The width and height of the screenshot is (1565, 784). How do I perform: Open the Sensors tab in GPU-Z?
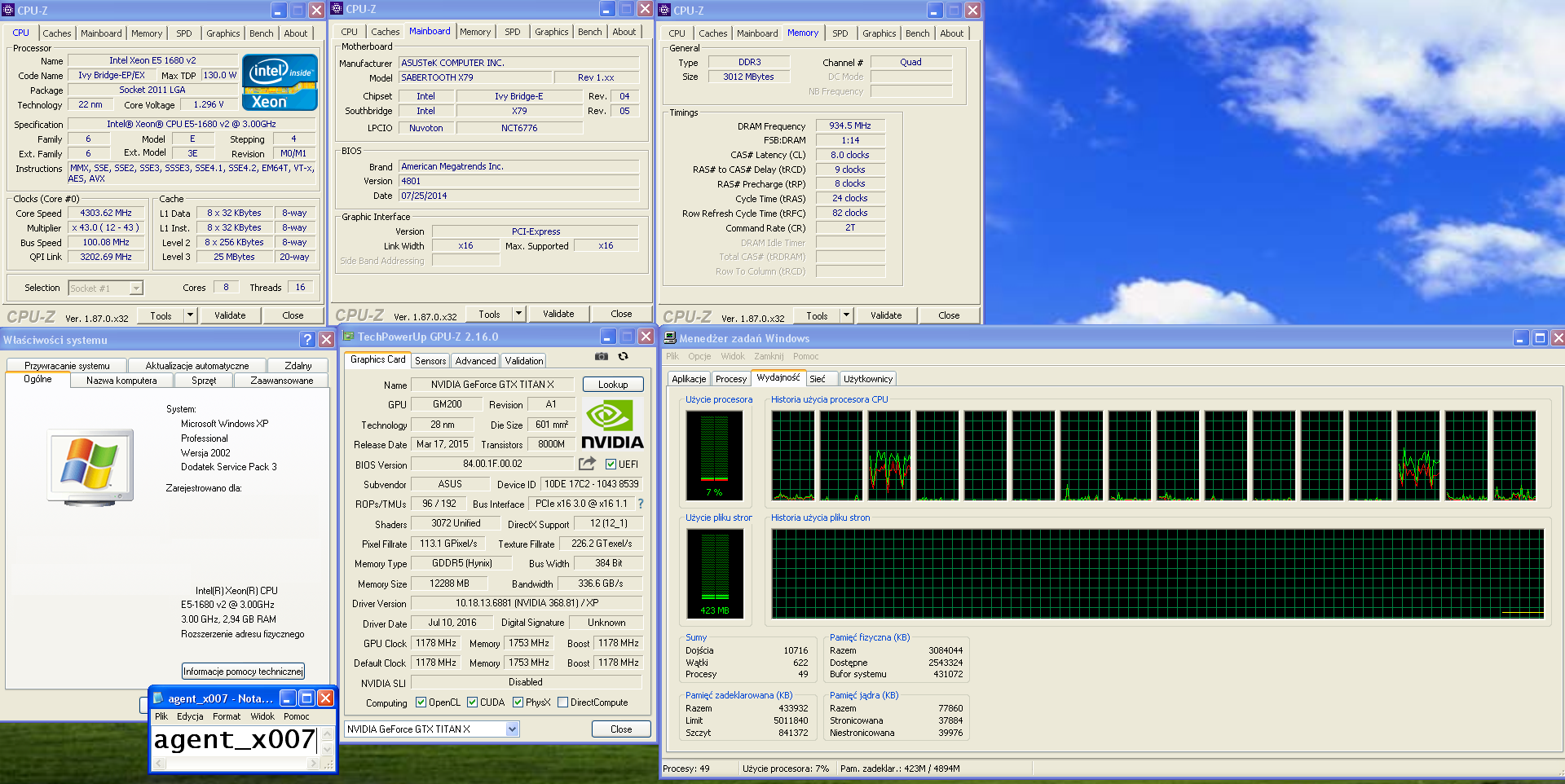coord(430,360)
